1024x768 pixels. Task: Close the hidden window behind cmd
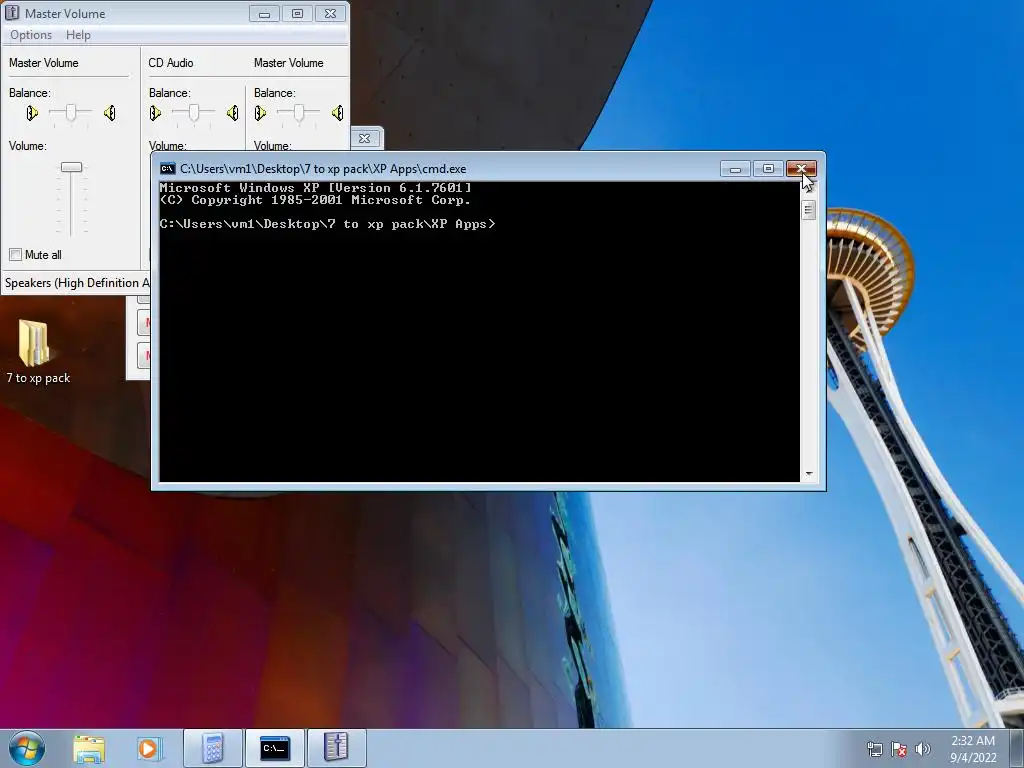point(364,138)
